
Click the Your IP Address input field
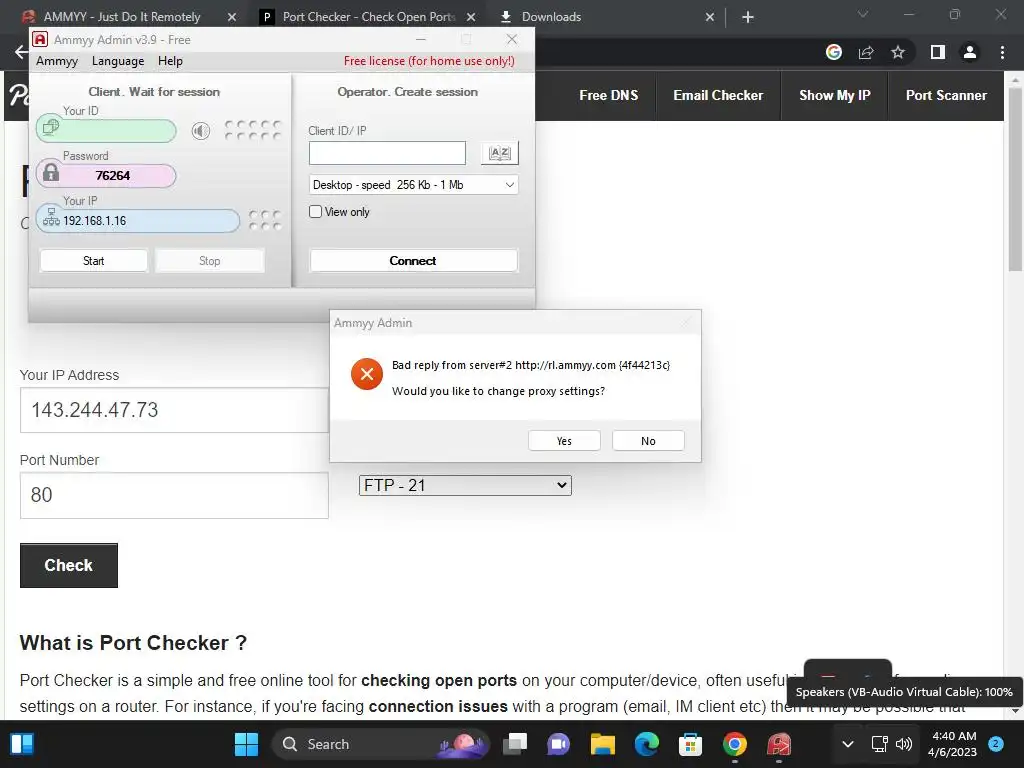174,410
